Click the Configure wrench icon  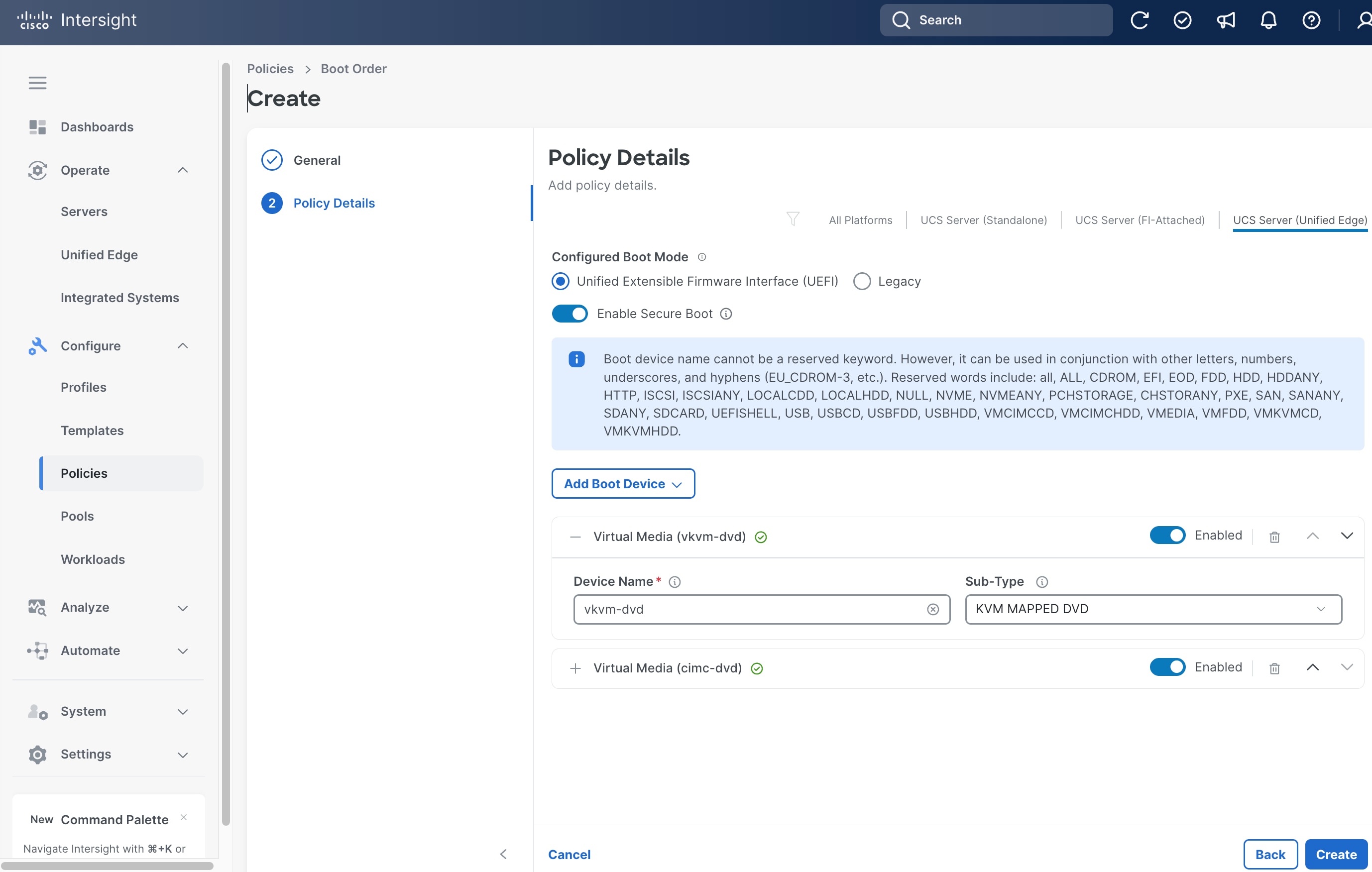(38, 346)
